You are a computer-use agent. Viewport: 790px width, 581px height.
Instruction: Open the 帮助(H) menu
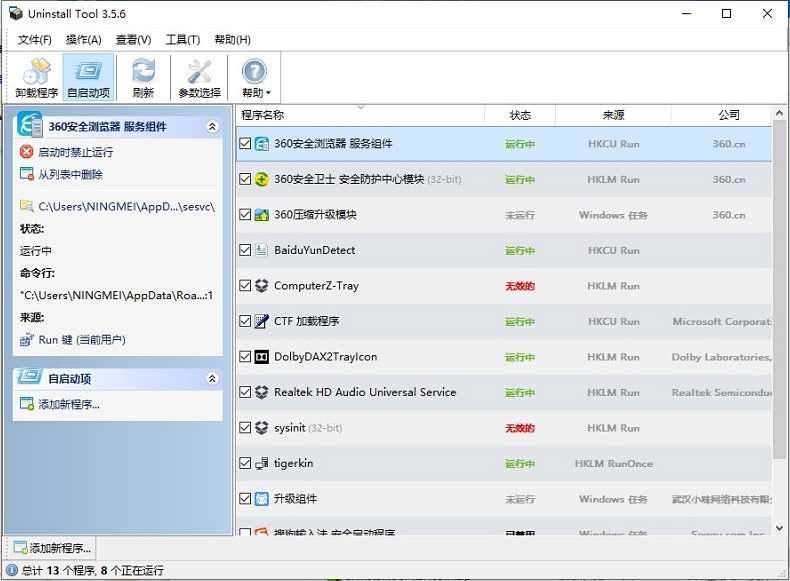pos(232,40)
